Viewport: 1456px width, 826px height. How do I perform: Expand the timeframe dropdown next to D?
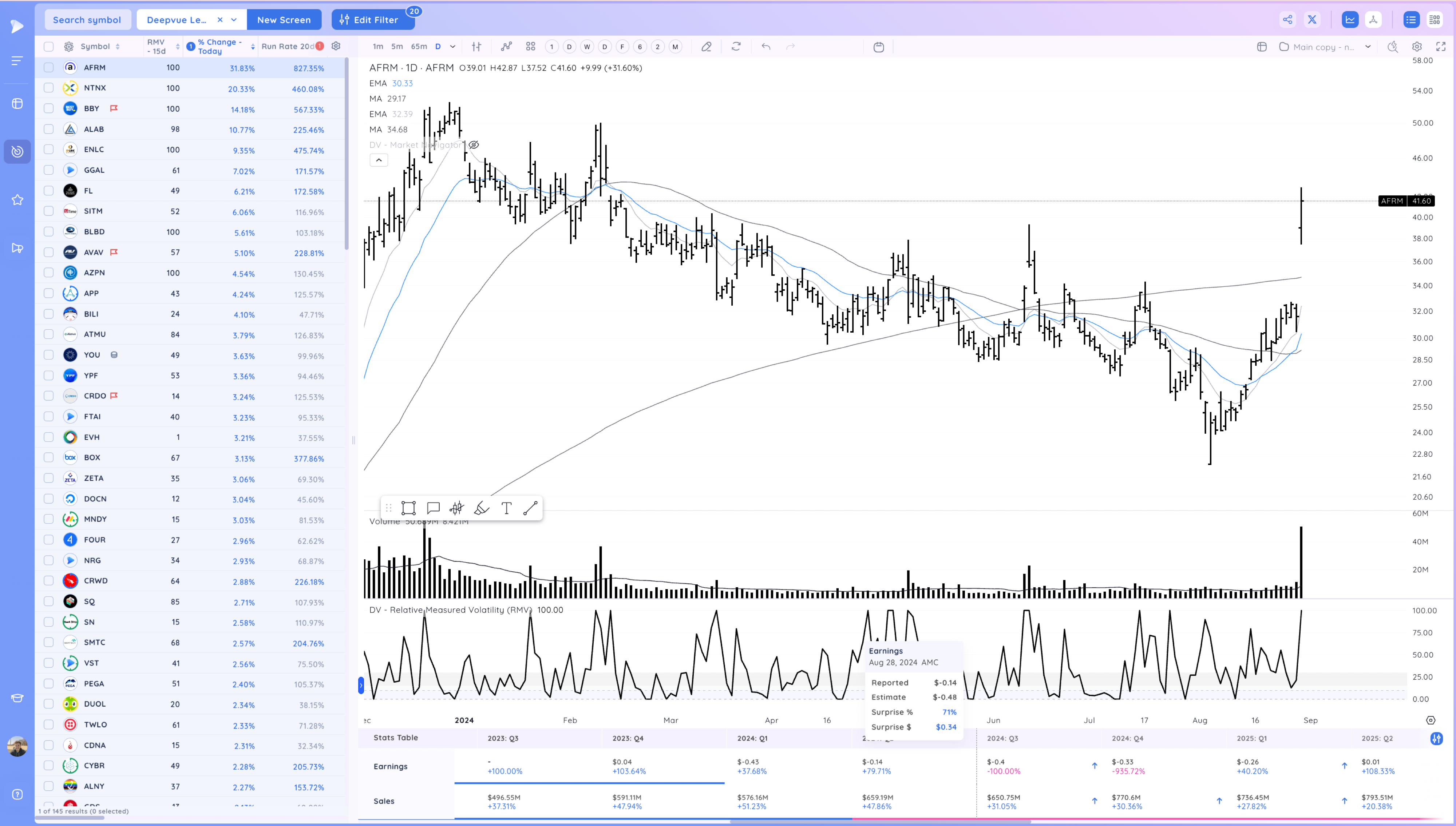[x=453, y=47]
